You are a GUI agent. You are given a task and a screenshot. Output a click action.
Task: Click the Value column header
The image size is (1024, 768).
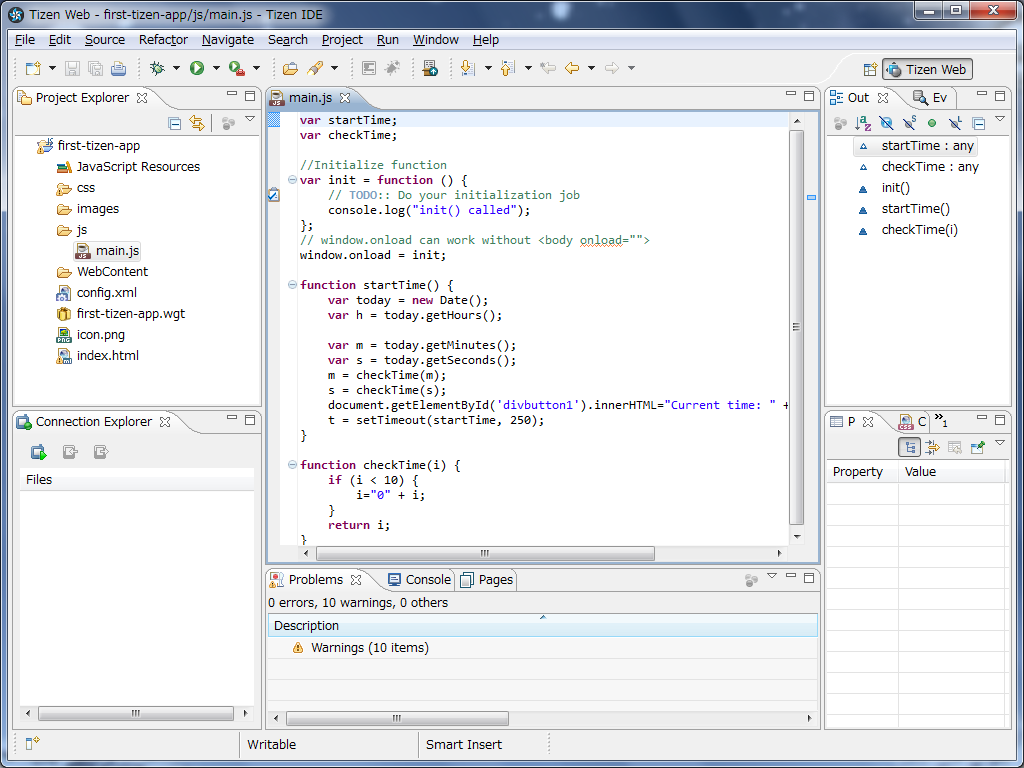click(953, 472)
